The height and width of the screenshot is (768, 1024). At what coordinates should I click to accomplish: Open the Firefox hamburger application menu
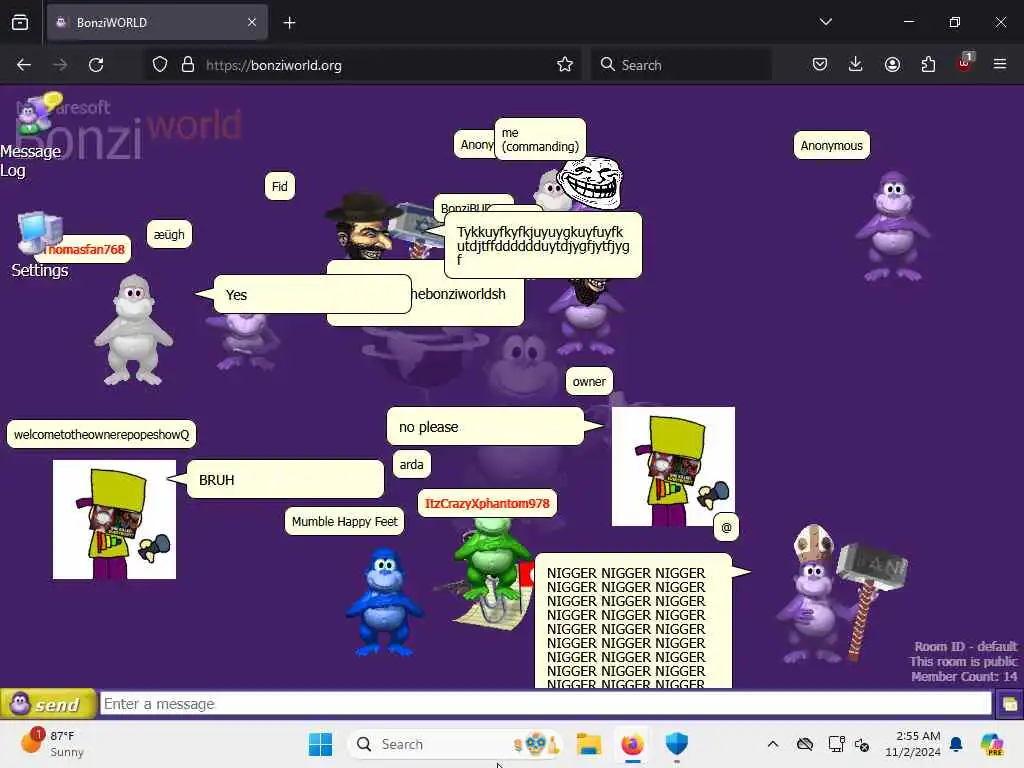point(1000,64)
